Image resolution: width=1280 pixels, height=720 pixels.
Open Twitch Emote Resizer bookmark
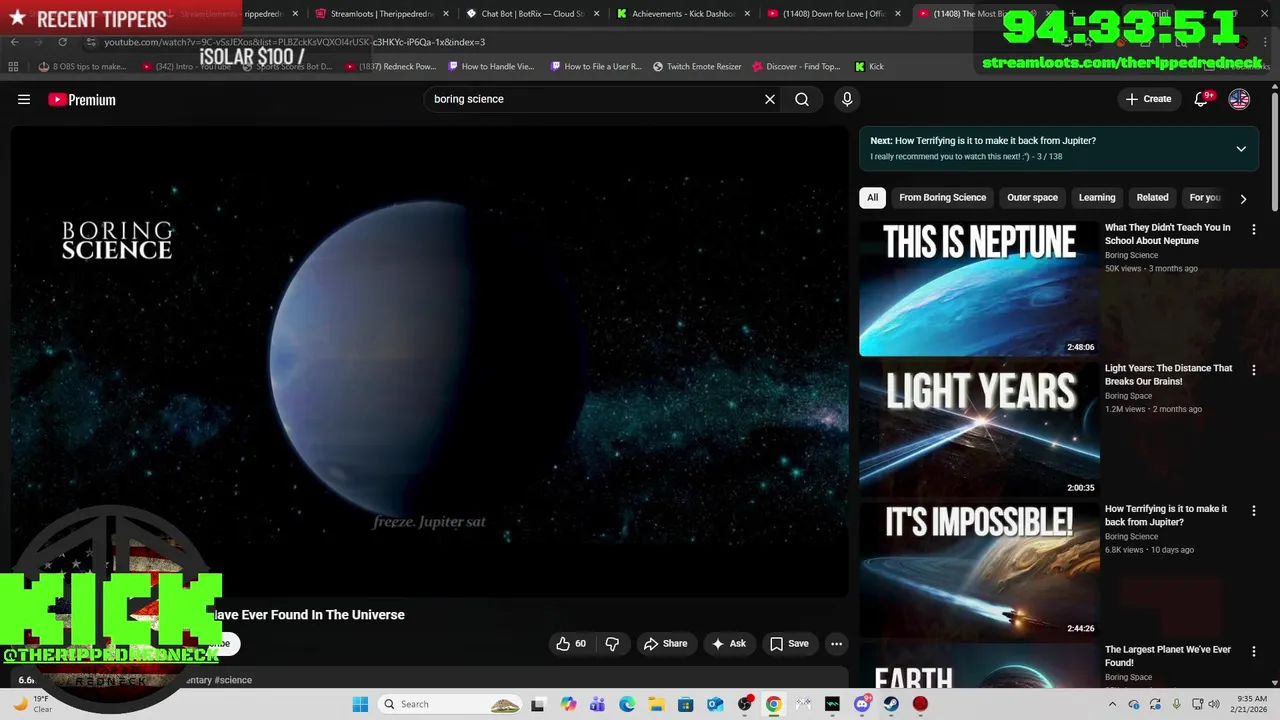[697, 67]
